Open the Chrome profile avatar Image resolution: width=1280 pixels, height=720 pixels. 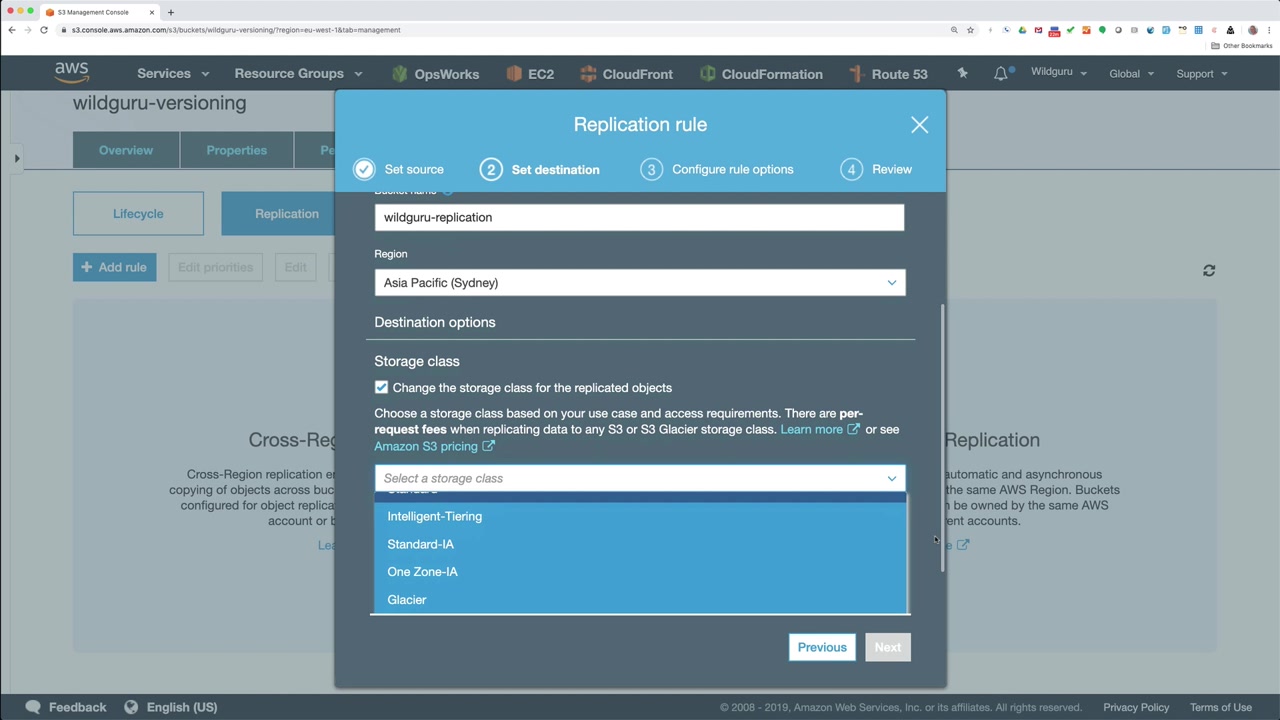point(1252,30)
